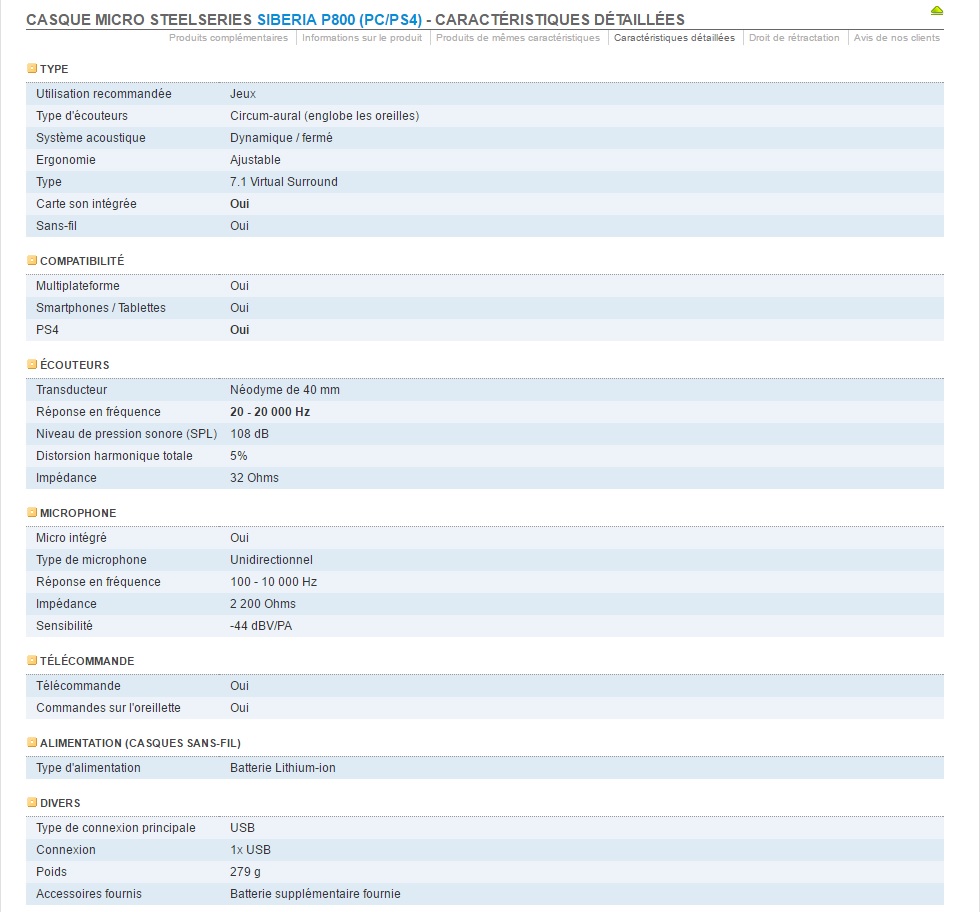
Task: Open the SIBERIA P800 (PC/PS4) product link
Action: coord(339,19)
